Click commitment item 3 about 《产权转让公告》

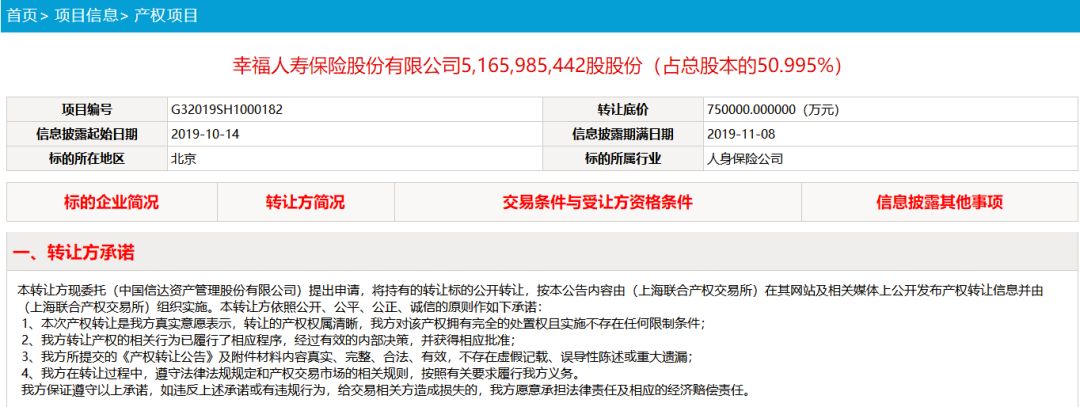coord(357,357)
